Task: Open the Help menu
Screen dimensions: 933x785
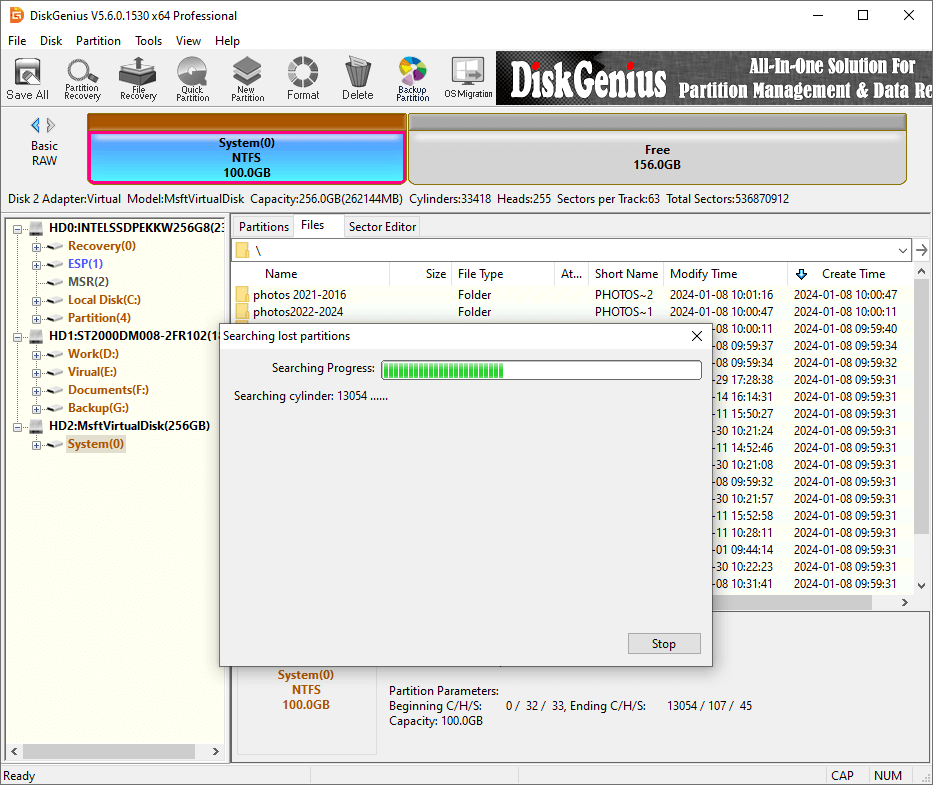Action: coord(227,40)
